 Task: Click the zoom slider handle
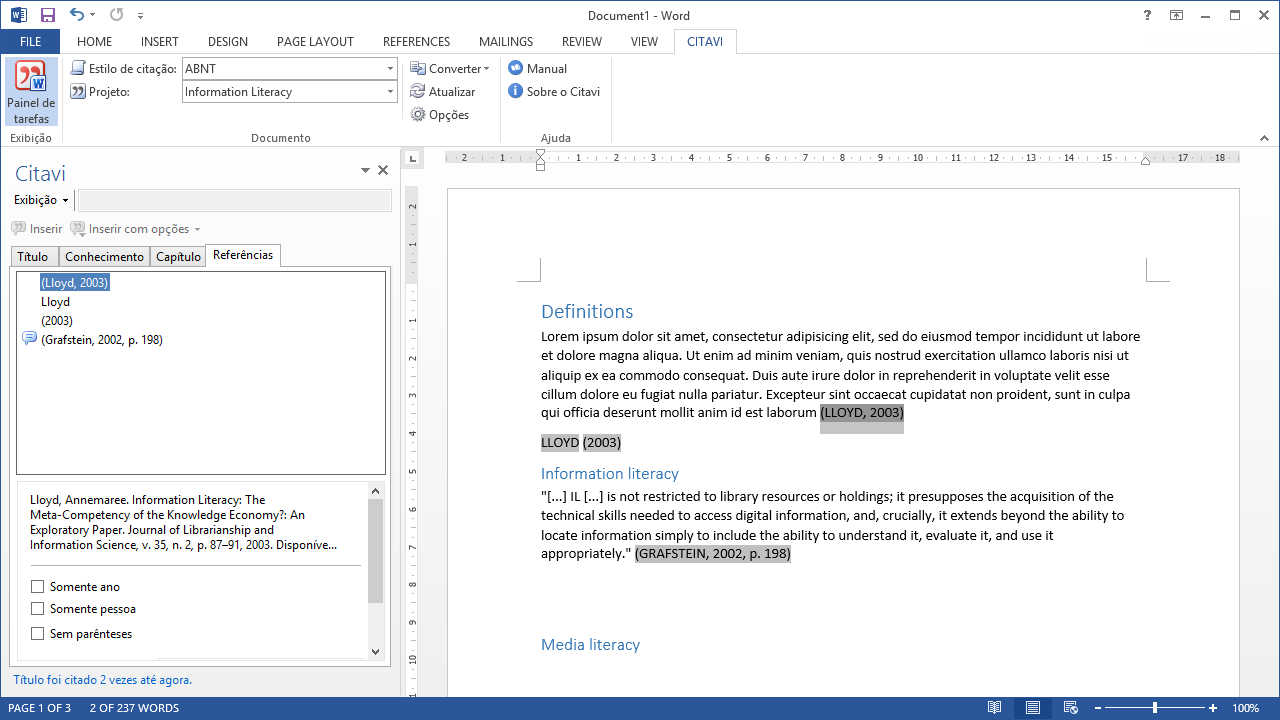pos(1155,708)
